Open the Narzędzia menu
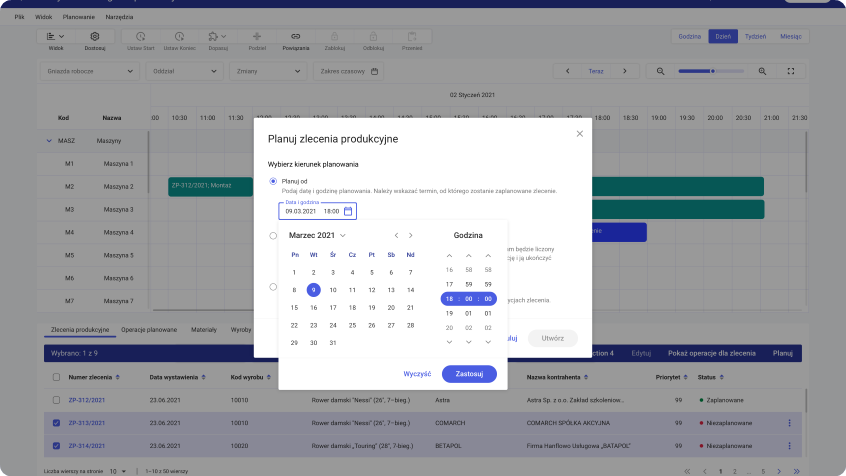This screenshot has height=476, width=846. coord(119,17)
